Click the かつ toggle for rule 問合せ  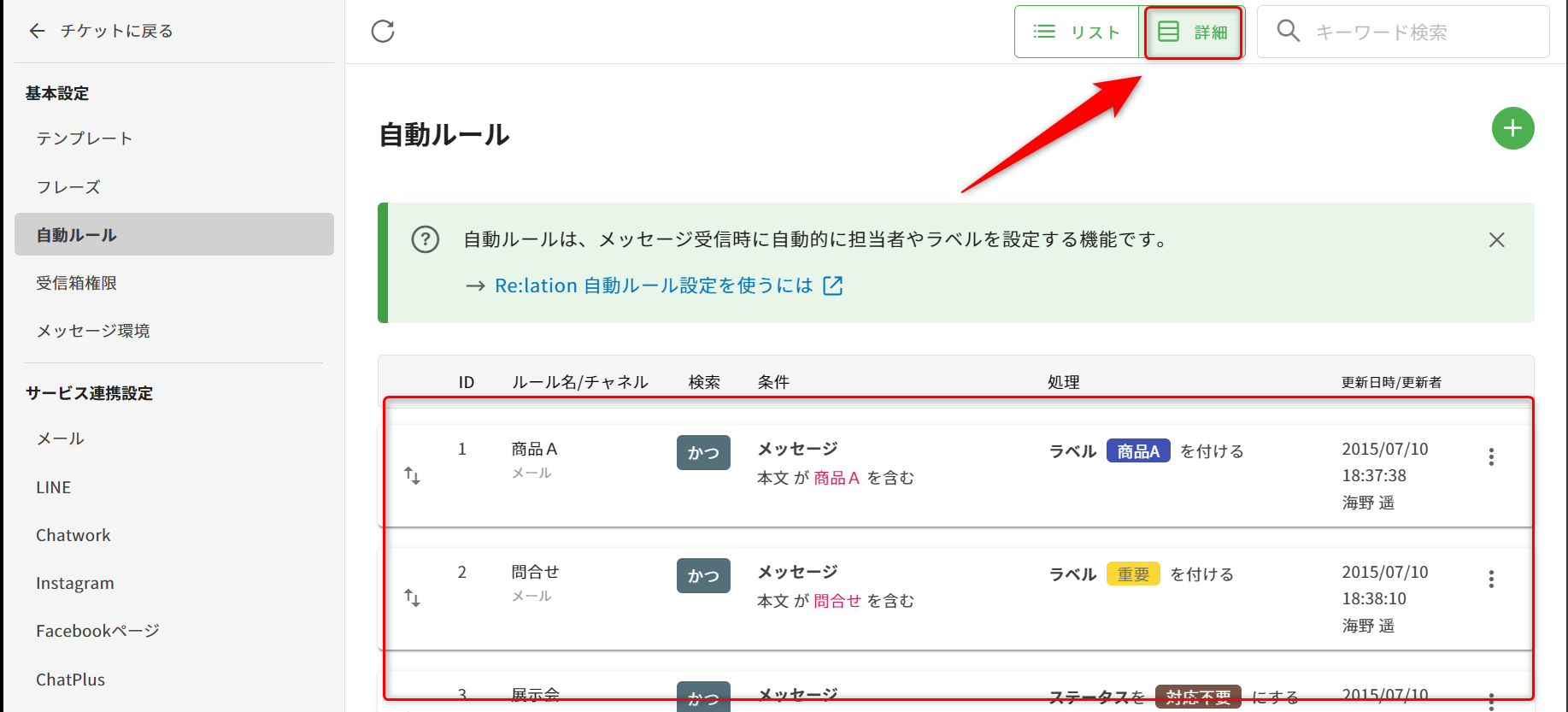(x=703, y=576)
